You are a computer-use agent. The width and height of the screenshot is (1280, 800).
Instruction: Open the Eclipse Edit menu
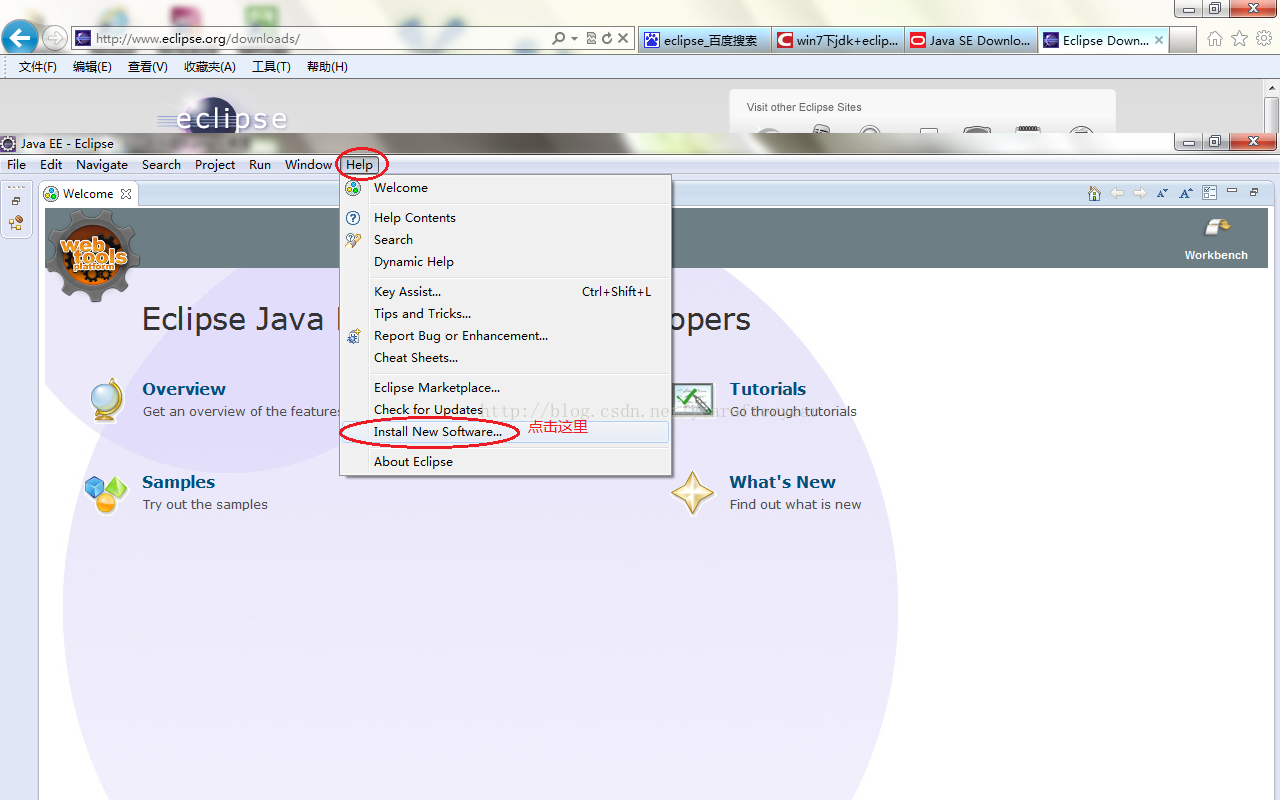click(x=51, y=165)
